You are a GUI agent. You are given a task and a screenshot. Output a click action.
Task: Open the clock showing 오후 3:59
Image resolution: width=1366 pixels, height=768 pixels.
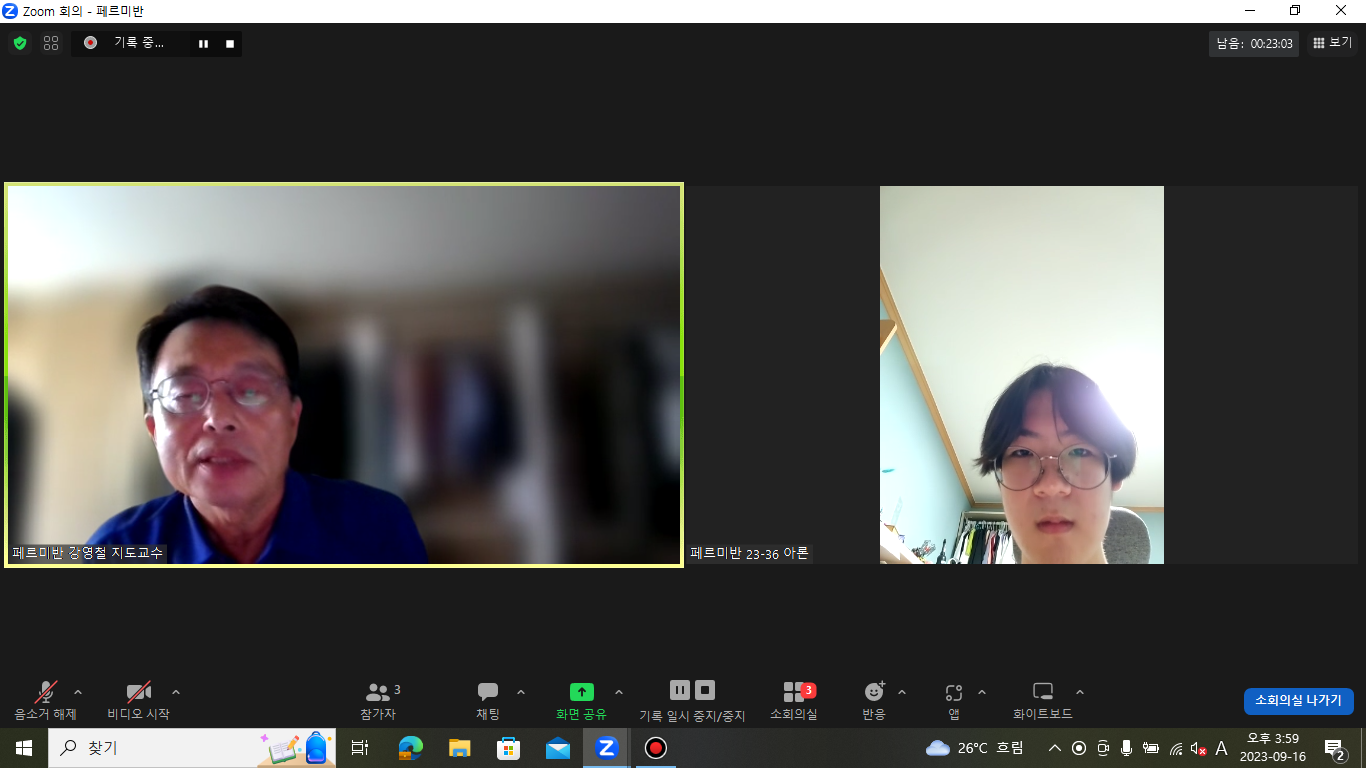1273,748
